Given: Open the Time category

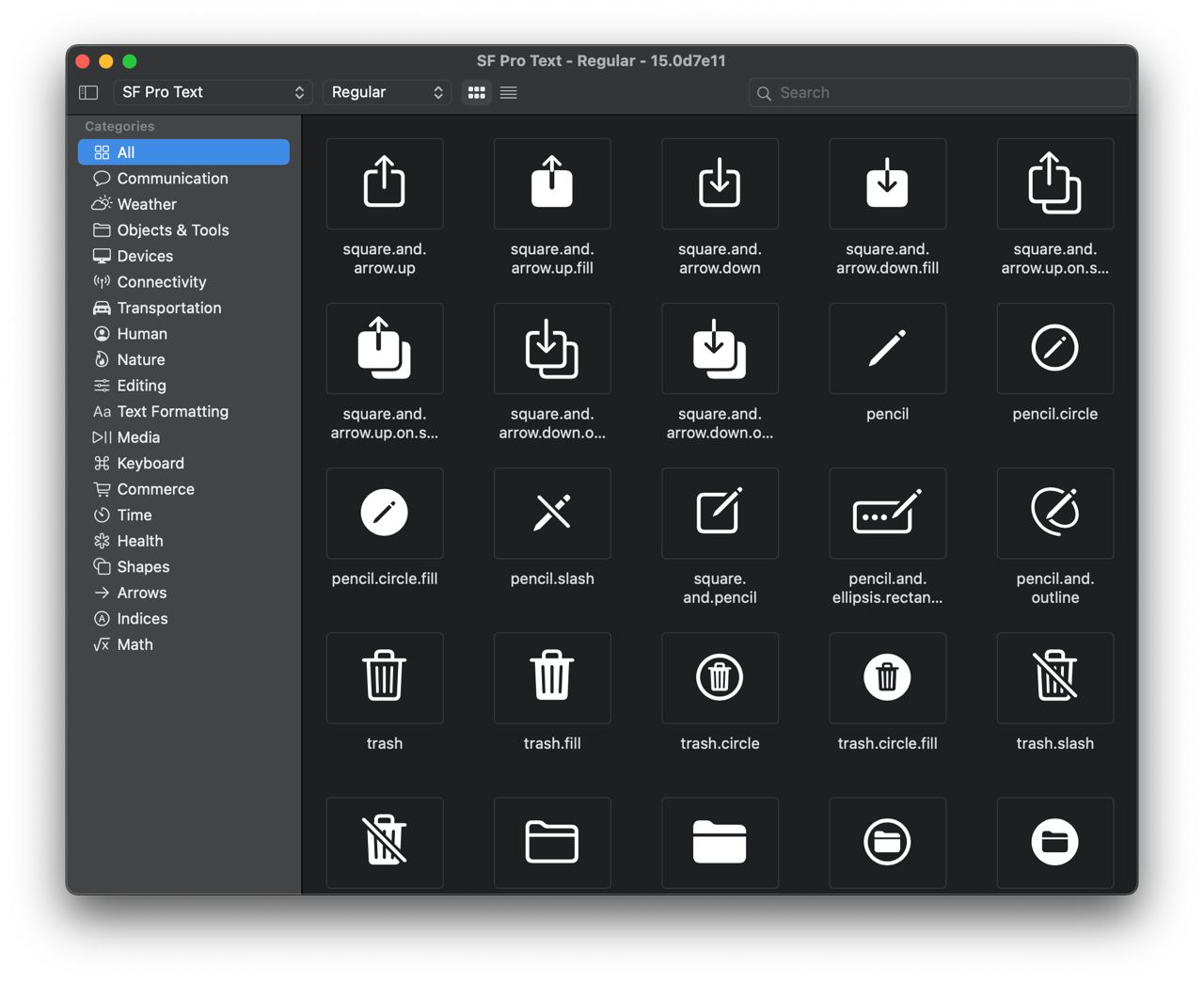Looking at the screenshot, I should 183,515.
